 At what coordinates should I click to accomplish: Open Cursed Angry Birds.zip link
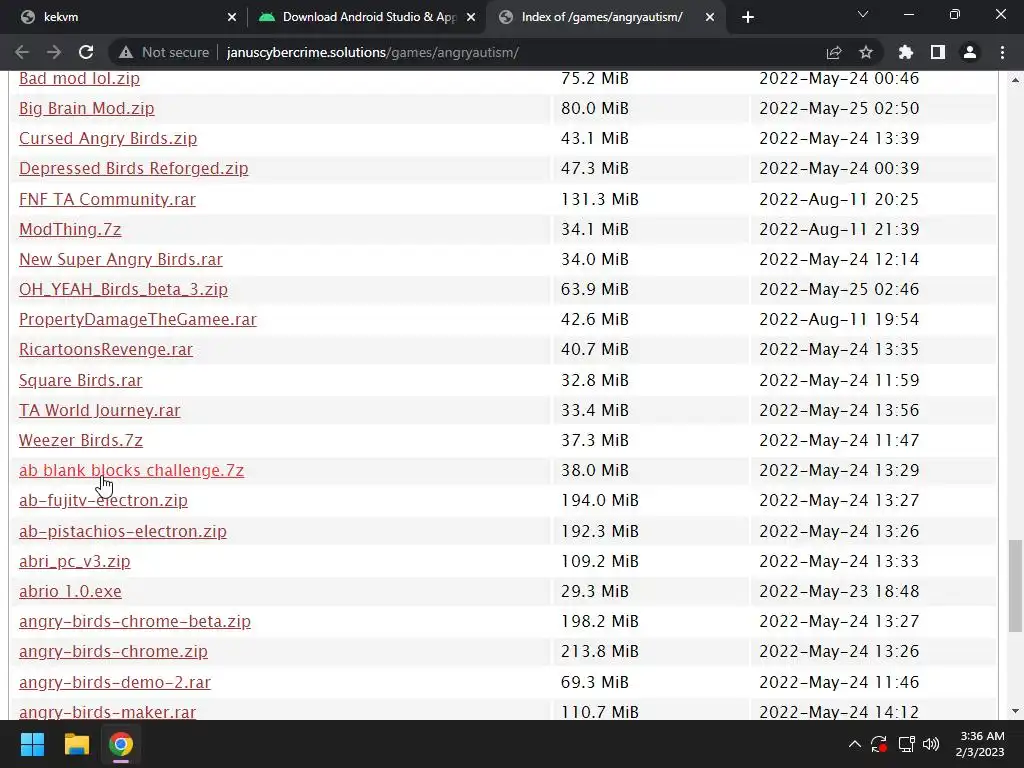coord(108,138)
